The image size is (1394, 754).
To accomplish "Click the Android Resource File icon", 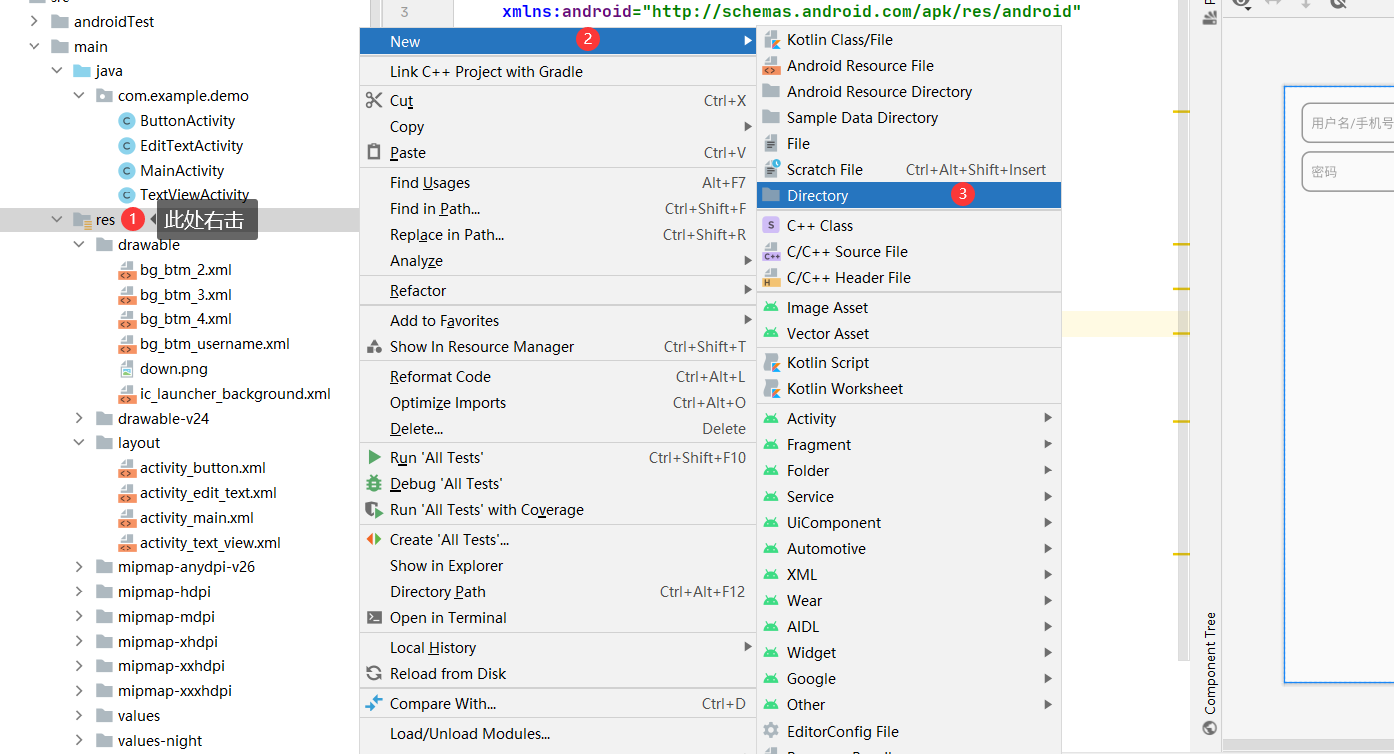I will click(x=771, y=66).
